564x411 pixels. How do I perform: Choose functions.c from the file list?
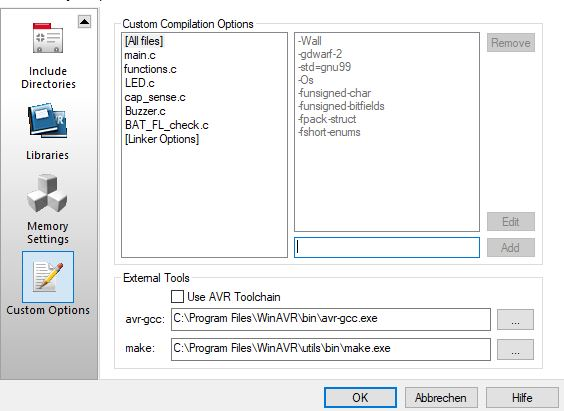click(x=150, y=69)
